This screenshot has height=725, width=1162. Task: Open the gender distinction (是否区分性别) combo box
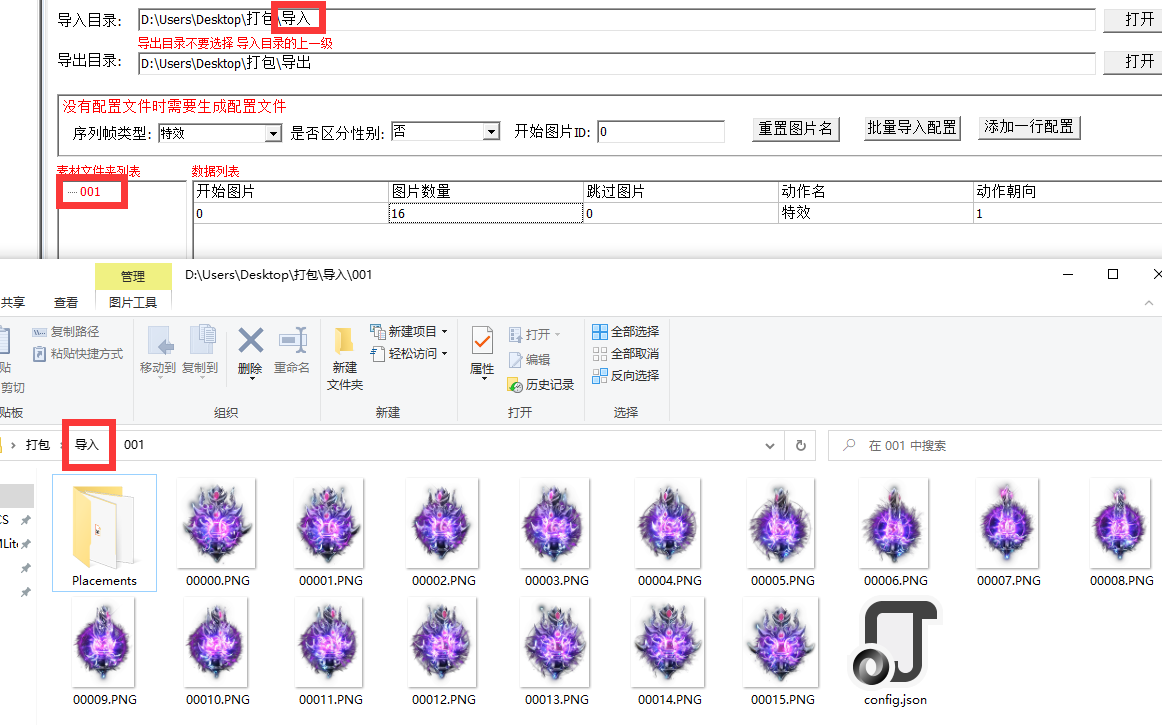pyautogui.click(x=491, y=132)
